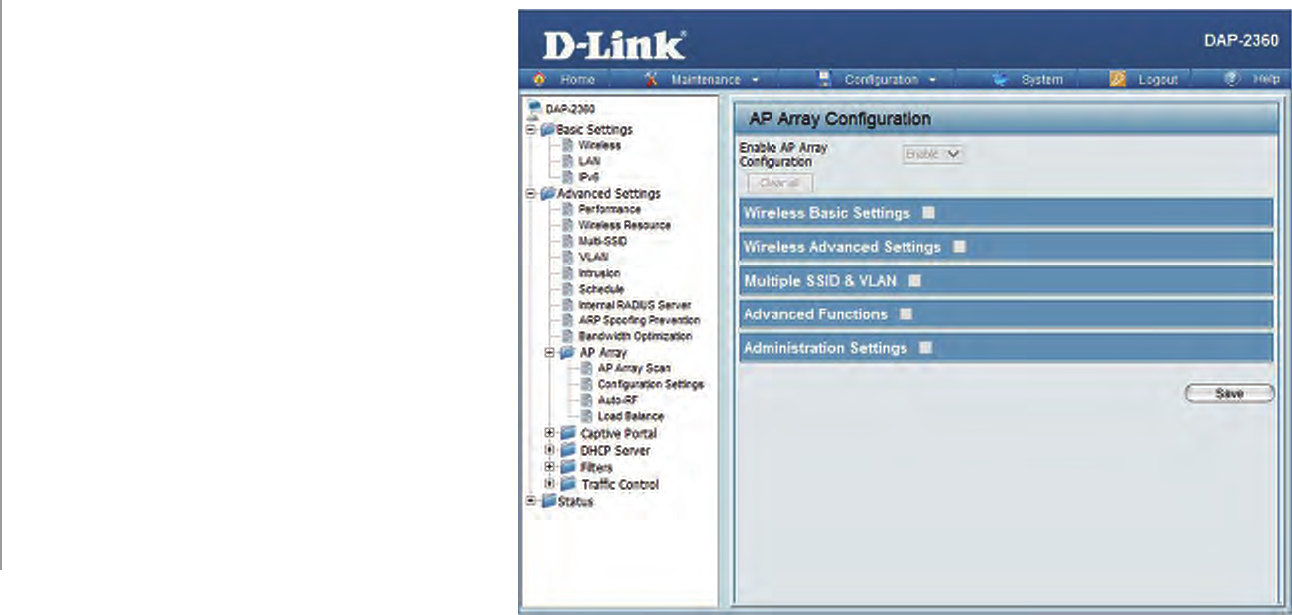The width and height of the screenshot is (1292, 615).
Task: Expand the Captive Portal tree node
Action: coord(550,433)
